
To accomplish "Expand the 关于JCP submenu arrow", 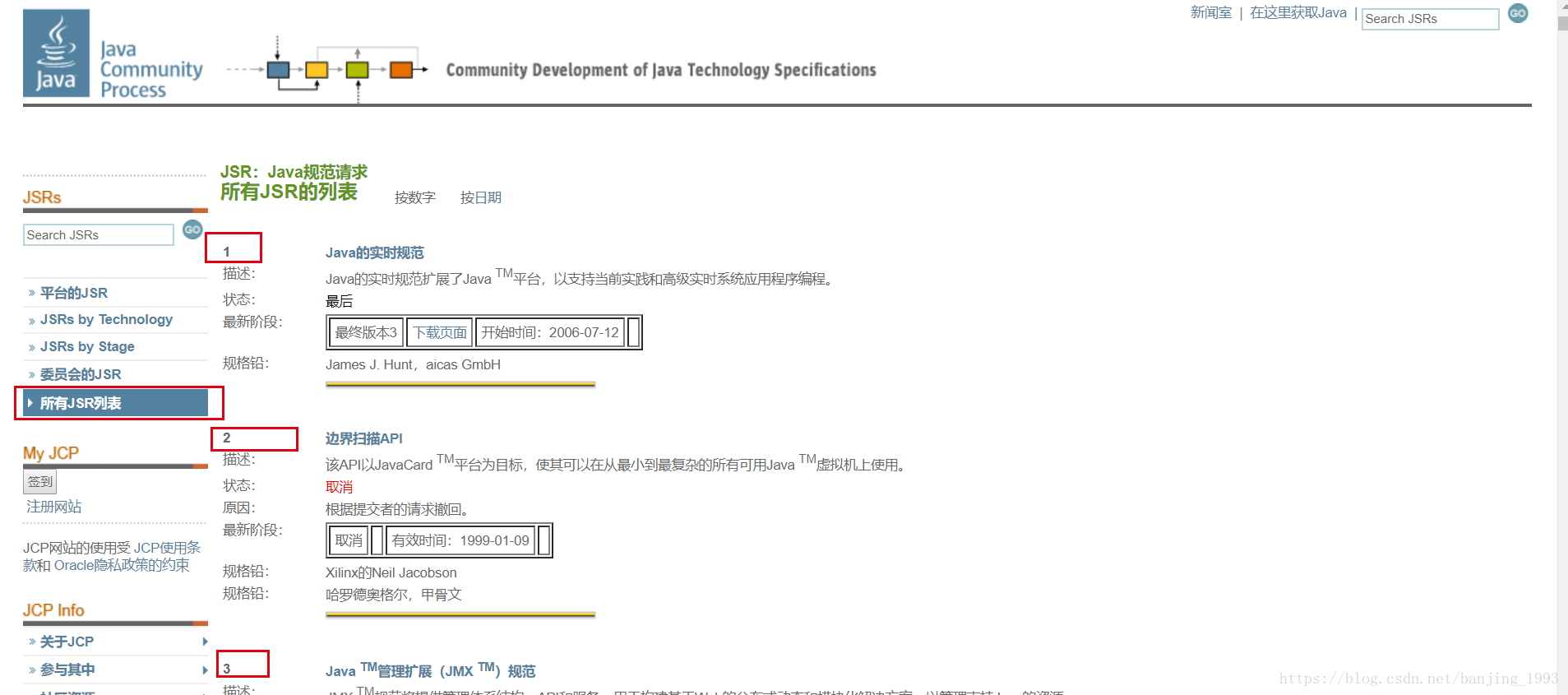I will (x=204, y=642).
